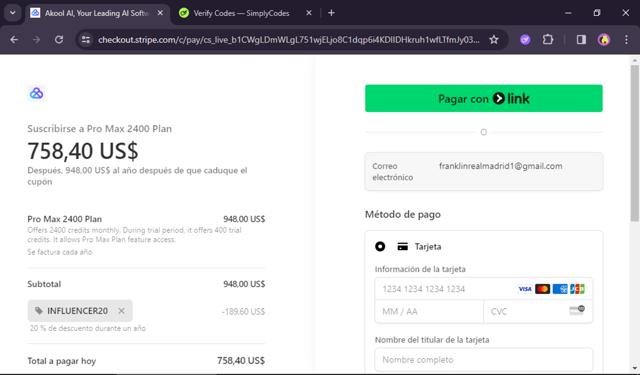640x375 pixels.
Task: Open the tab search dropdown arrow
Action: click(13, 13)
